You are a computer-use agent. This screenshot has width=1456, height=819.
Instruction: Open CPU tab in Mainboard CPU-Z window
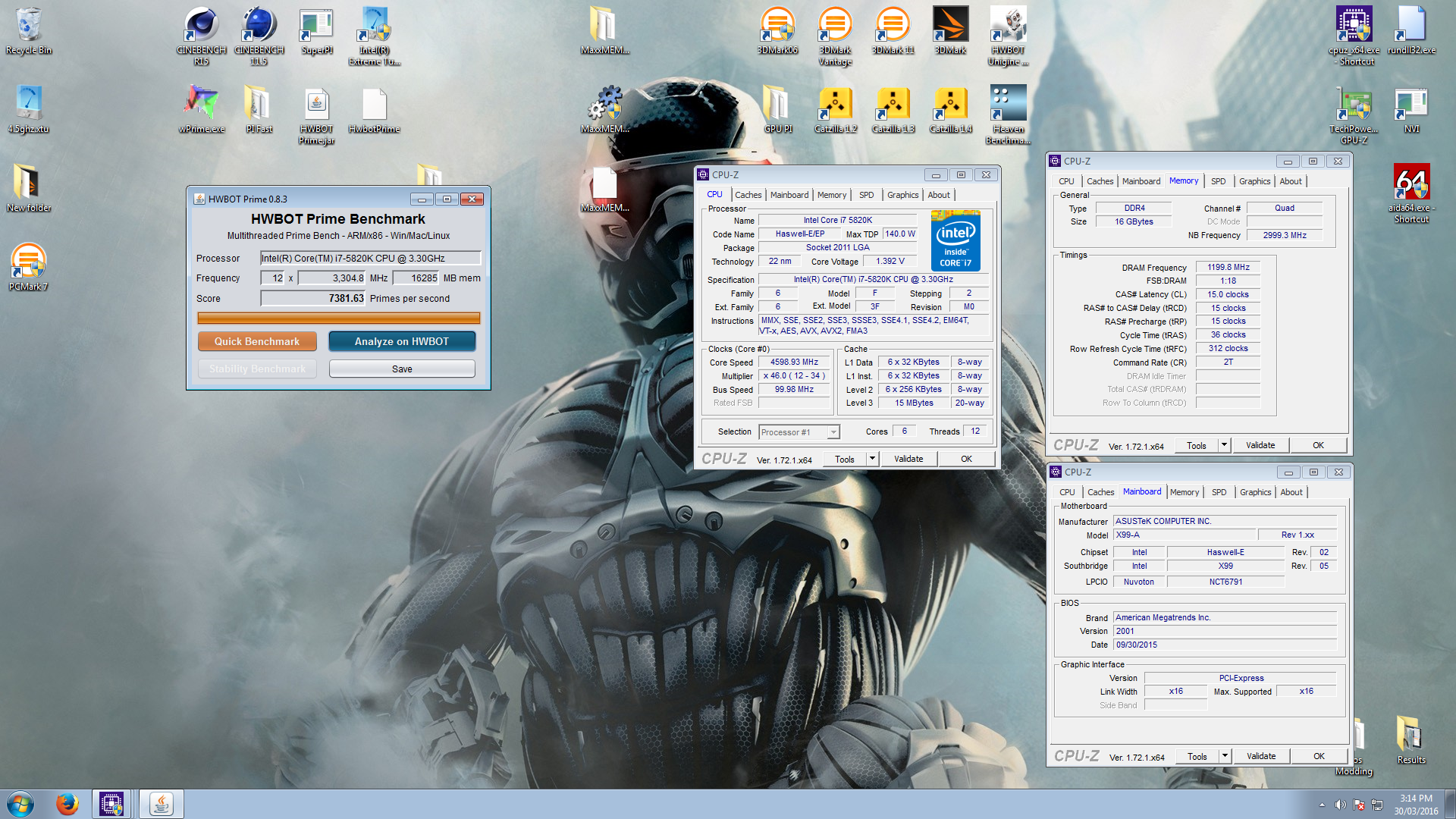pyautogui.click(x=1067, y=492)
